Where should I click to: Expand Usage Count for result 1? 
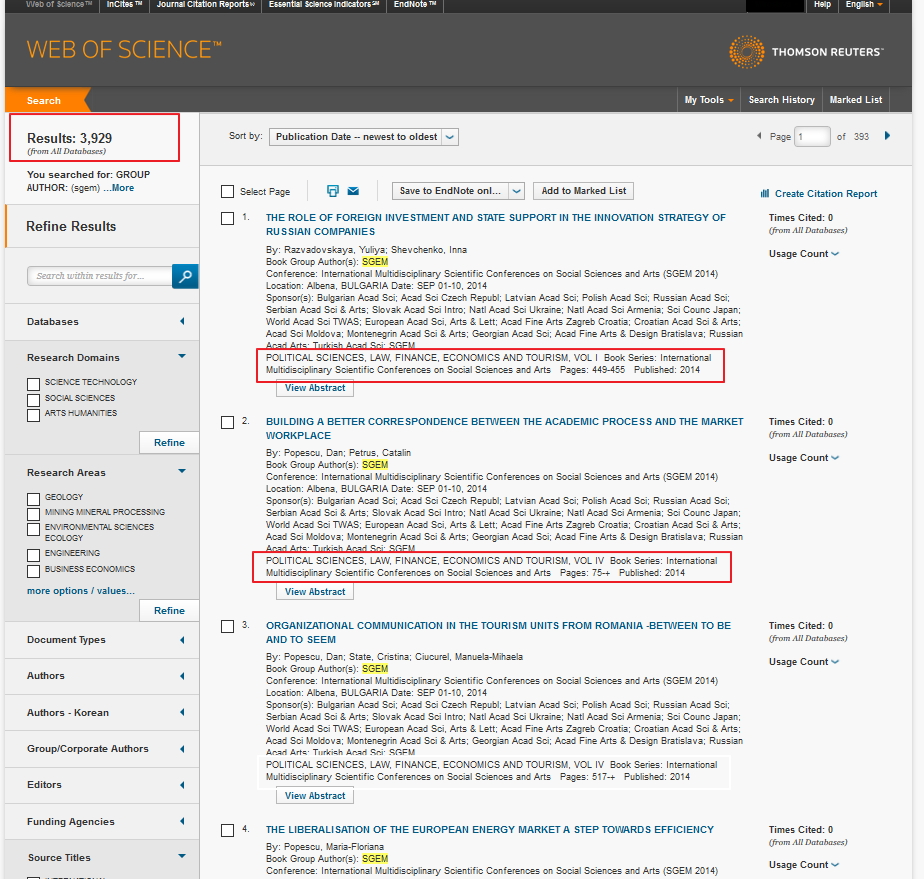point(804,254)
